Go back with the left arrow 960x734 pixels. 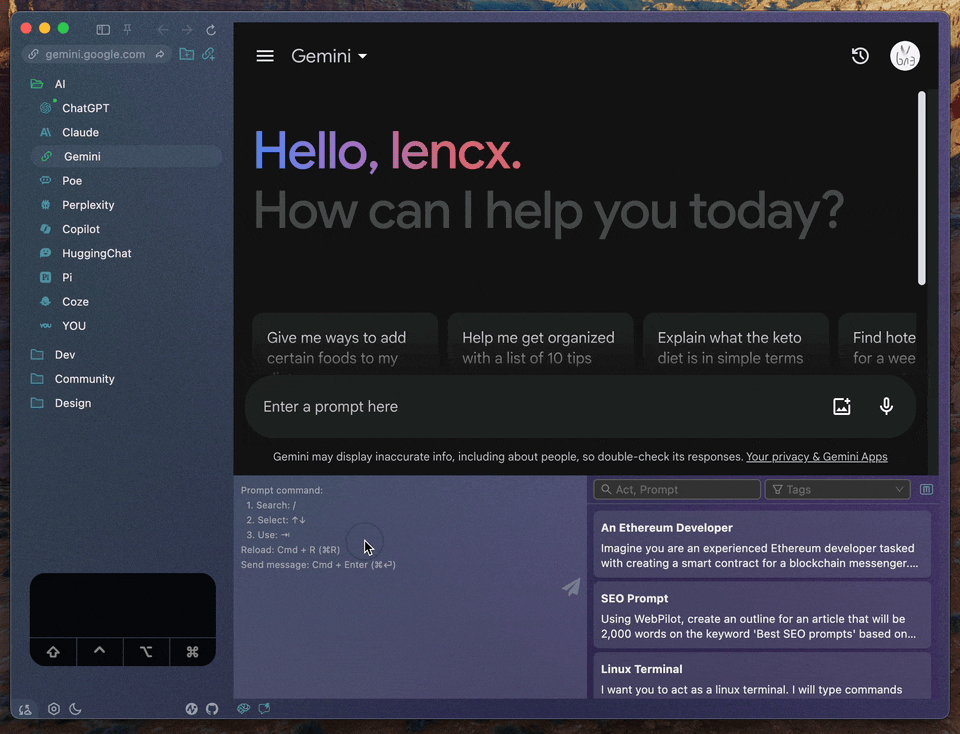pyautogui.click(x=162, y=29)
